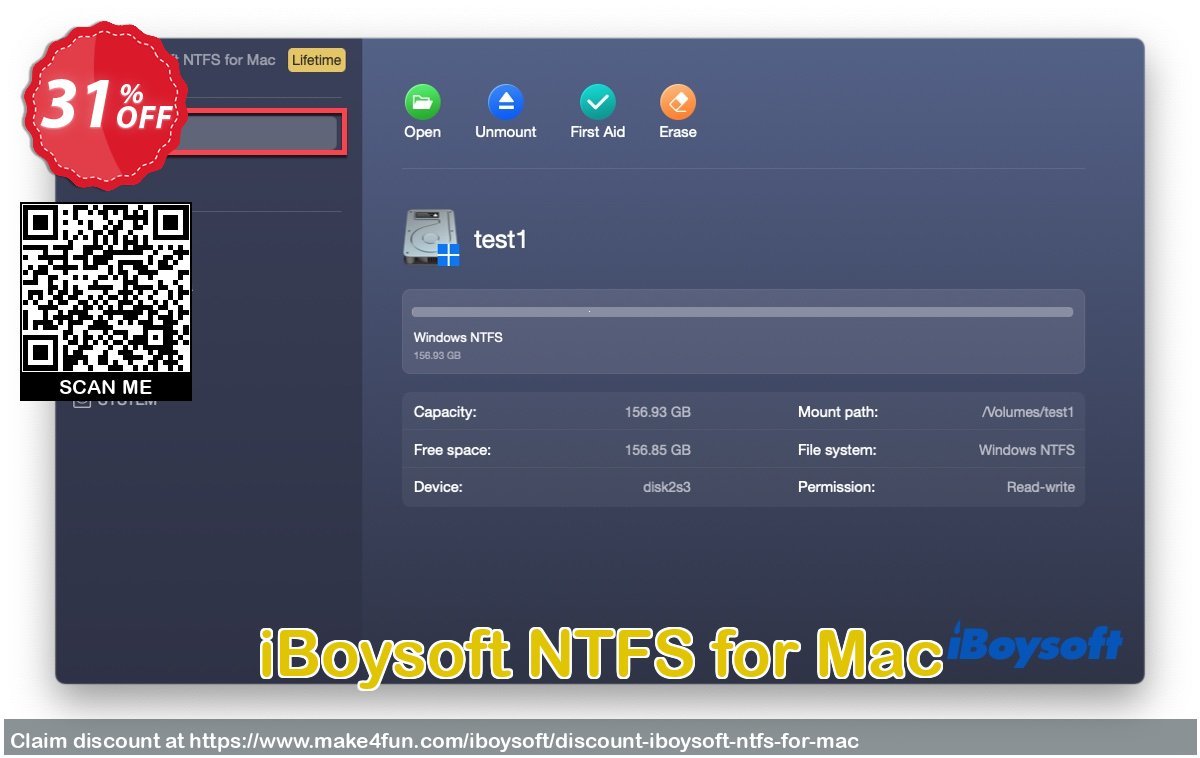Viewport: 1200px width, 758px height.
Task: Click the Permission value Read-write
Action: coord(1041,487)
